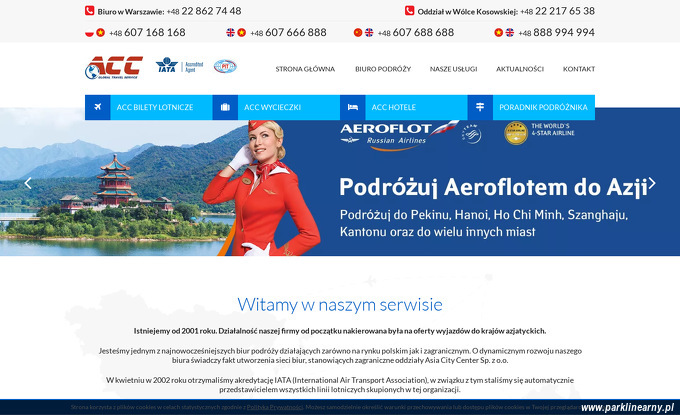
Task: Click the red phone icon for Wólka Kosowska
Action: (x=409, y=11)
